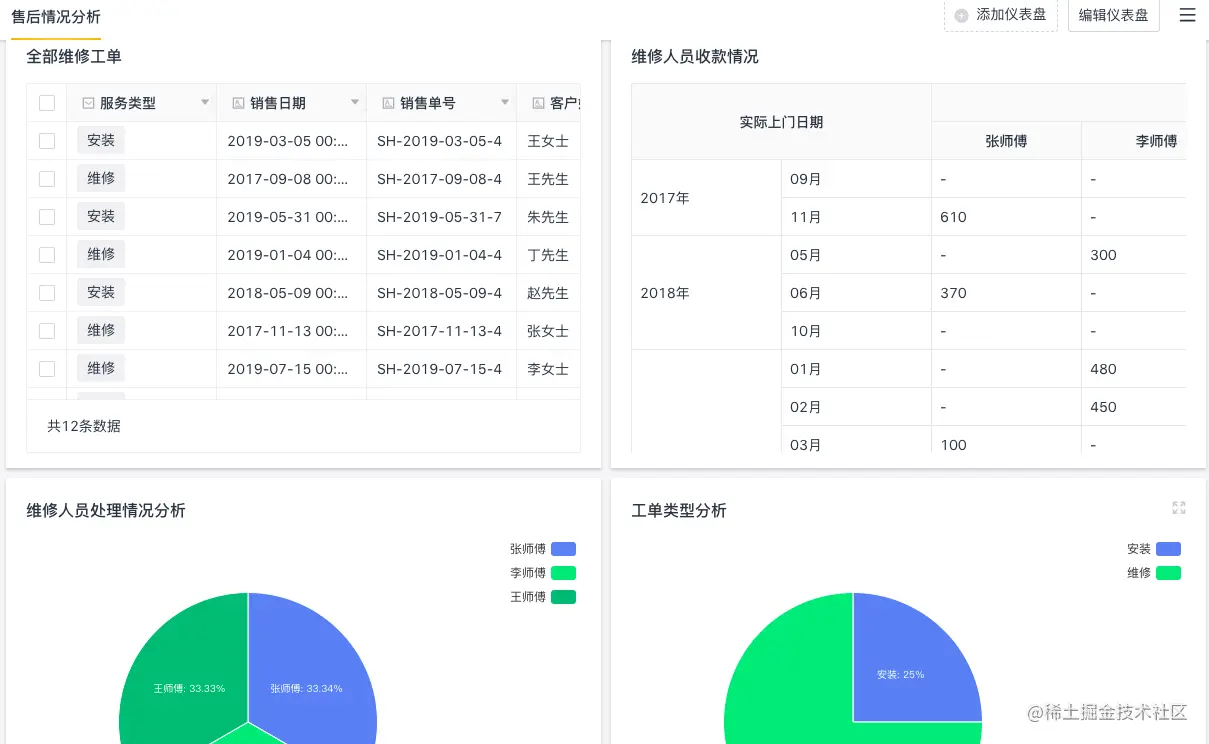Click the 添加仪表盘 button
The height and width of the screenshot is (744, 1209).
pyautogui.click(x=1001, y=15)
